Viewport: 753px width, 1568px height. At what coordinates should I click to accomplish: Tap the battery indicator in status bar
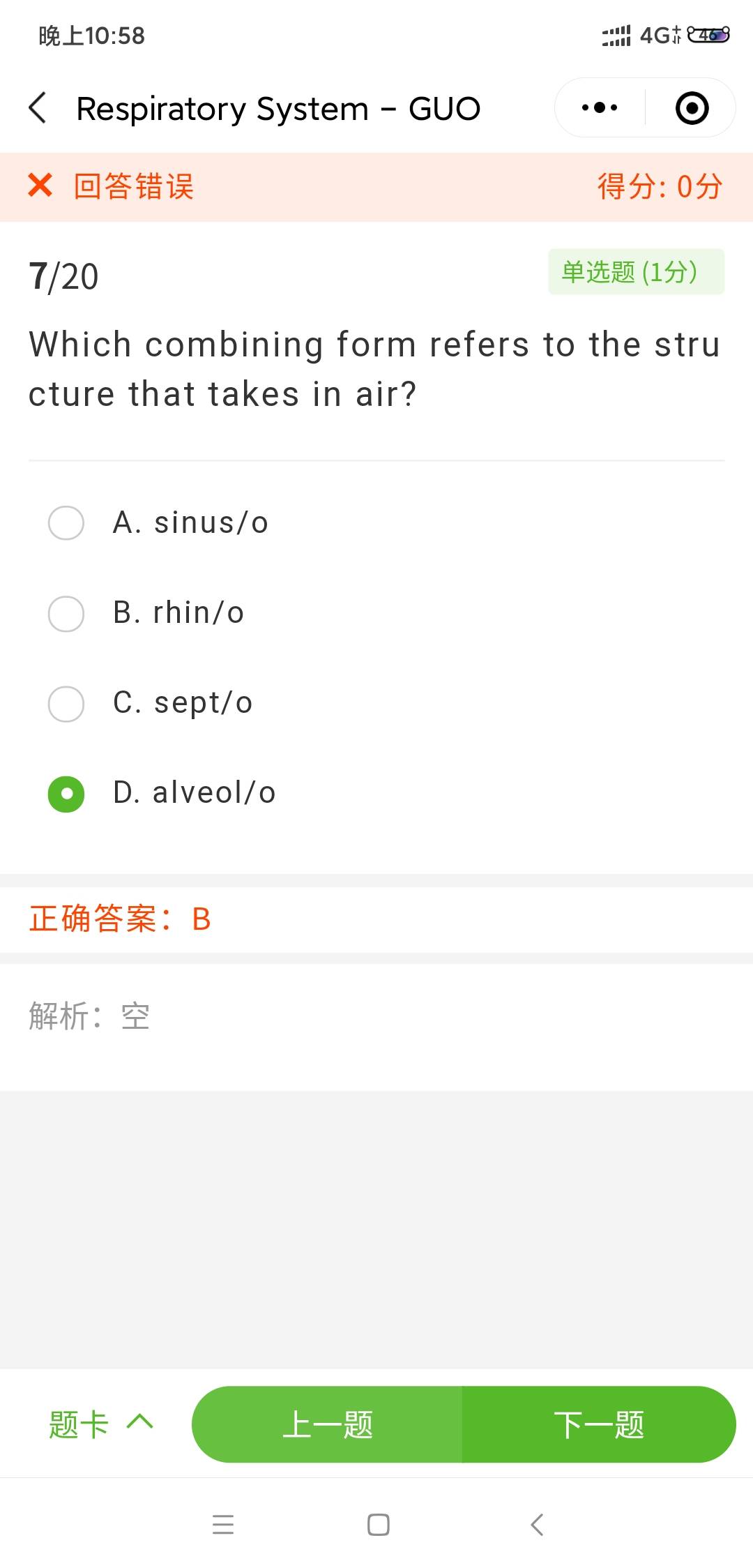click(x=708, y=35)
